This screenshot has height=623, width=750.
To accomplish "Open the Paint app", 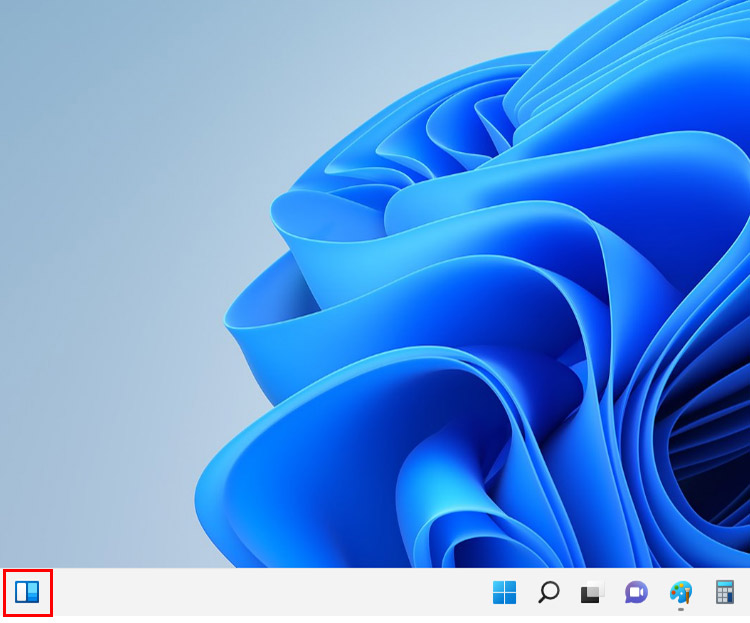I will pyautogui.click(x=681, y=592).
